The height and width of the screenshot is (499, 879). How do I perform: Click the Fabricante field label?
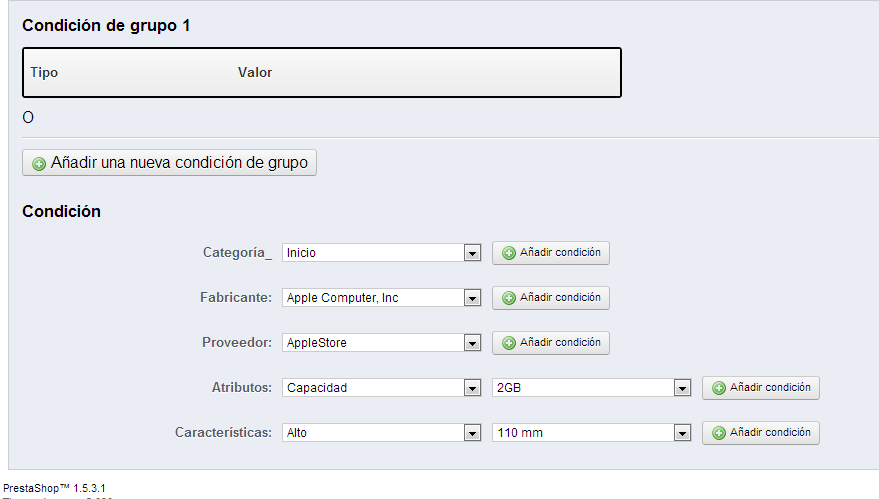[x=236, y=298]
